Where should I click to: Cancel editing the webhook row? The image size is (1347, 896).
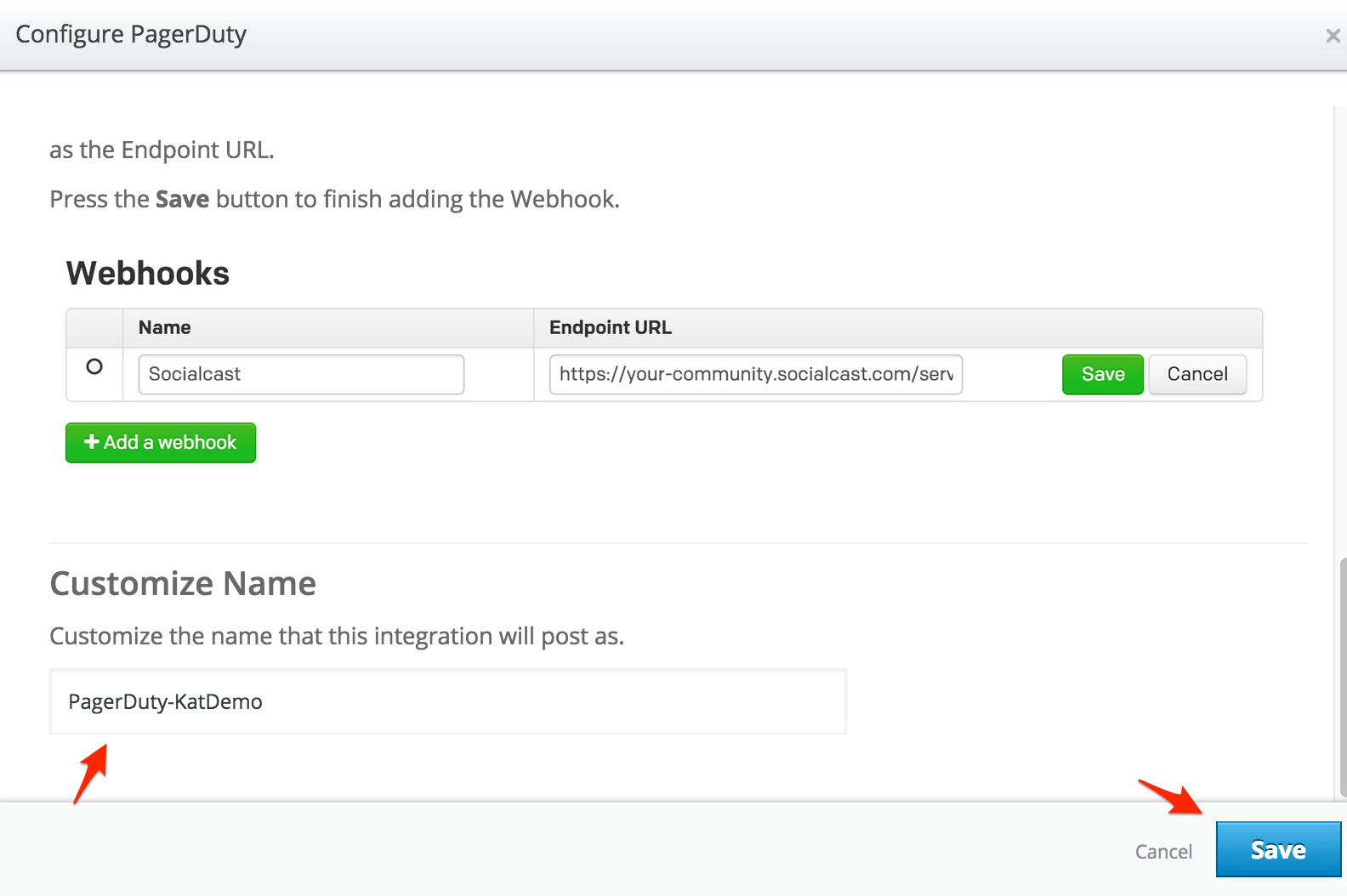pyautogui.click(x=1197, y=374)
